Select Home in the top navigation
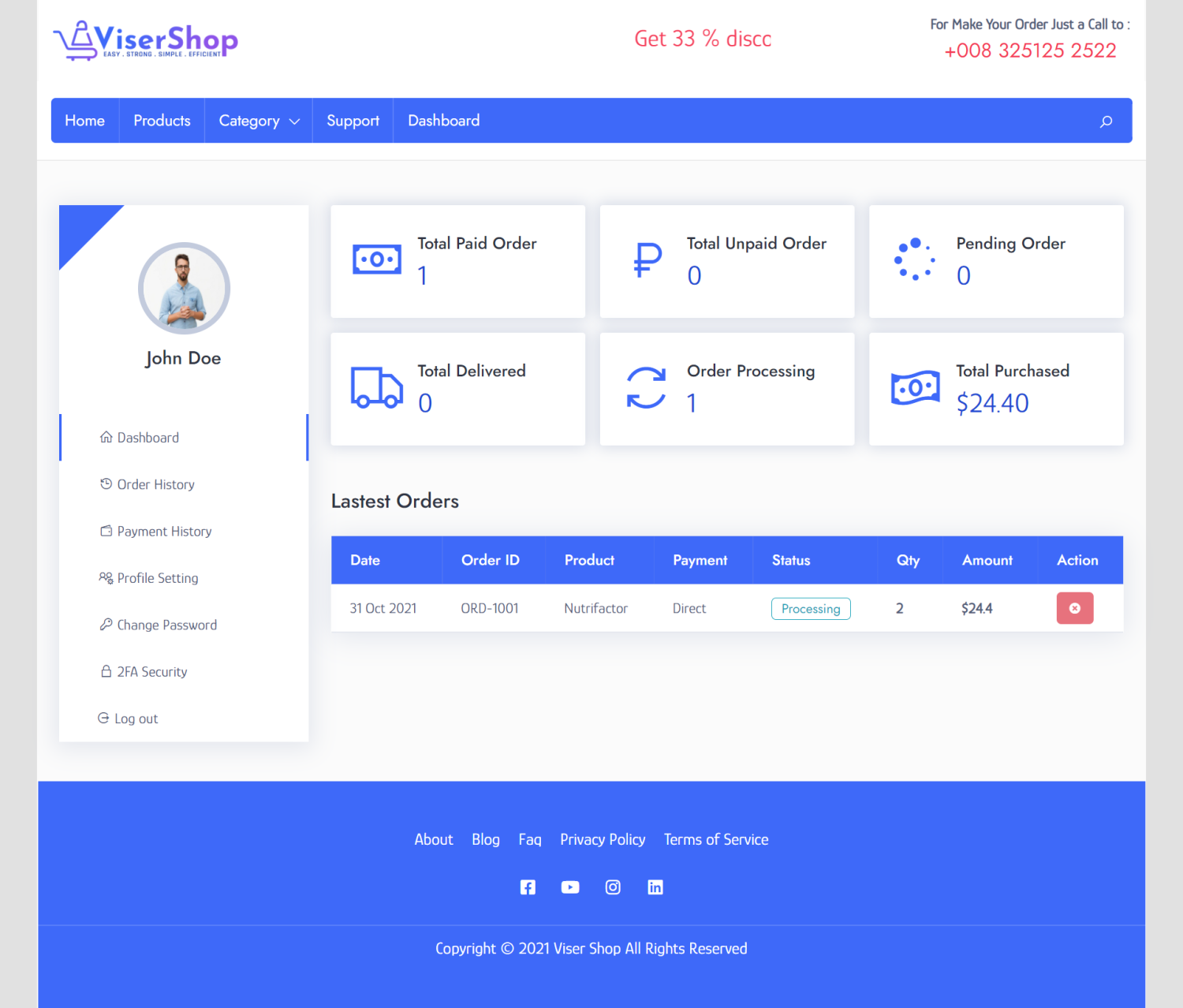Viewport: 1183px width, 1008px height. pos(84,121)
